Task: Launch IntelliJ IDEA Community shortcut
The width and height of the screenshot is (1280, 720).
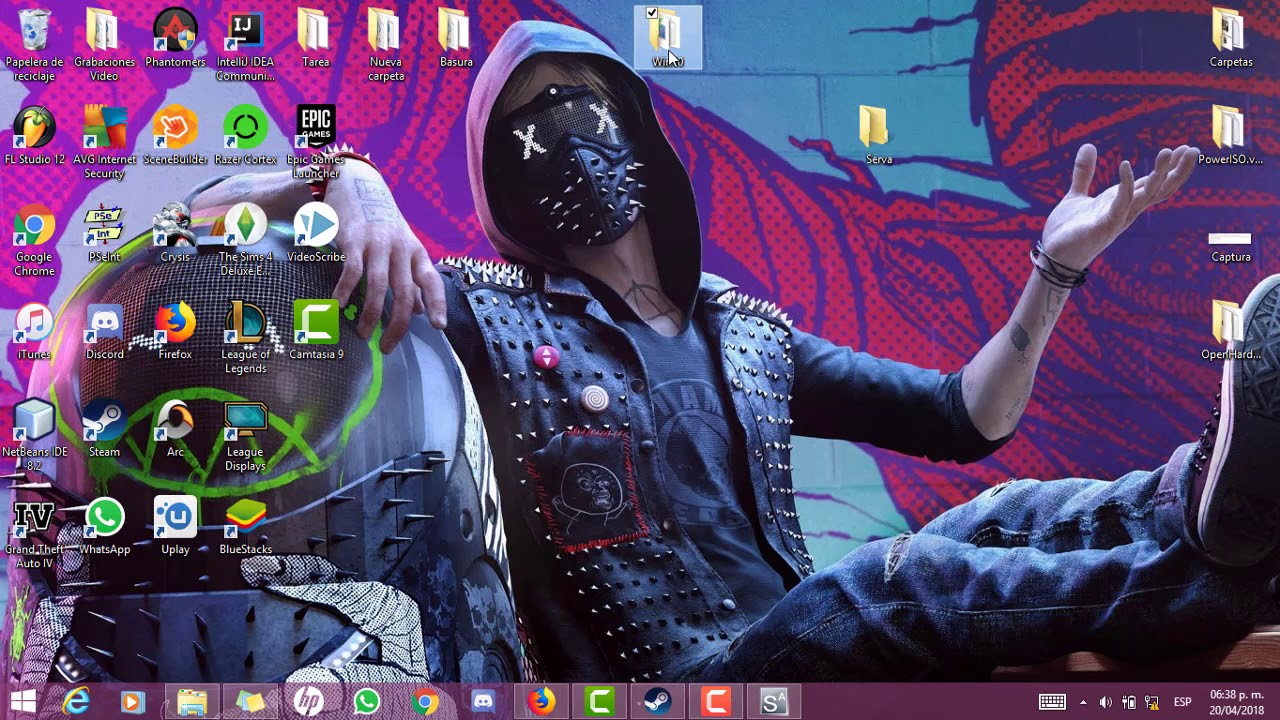Action: pos(245,44)
